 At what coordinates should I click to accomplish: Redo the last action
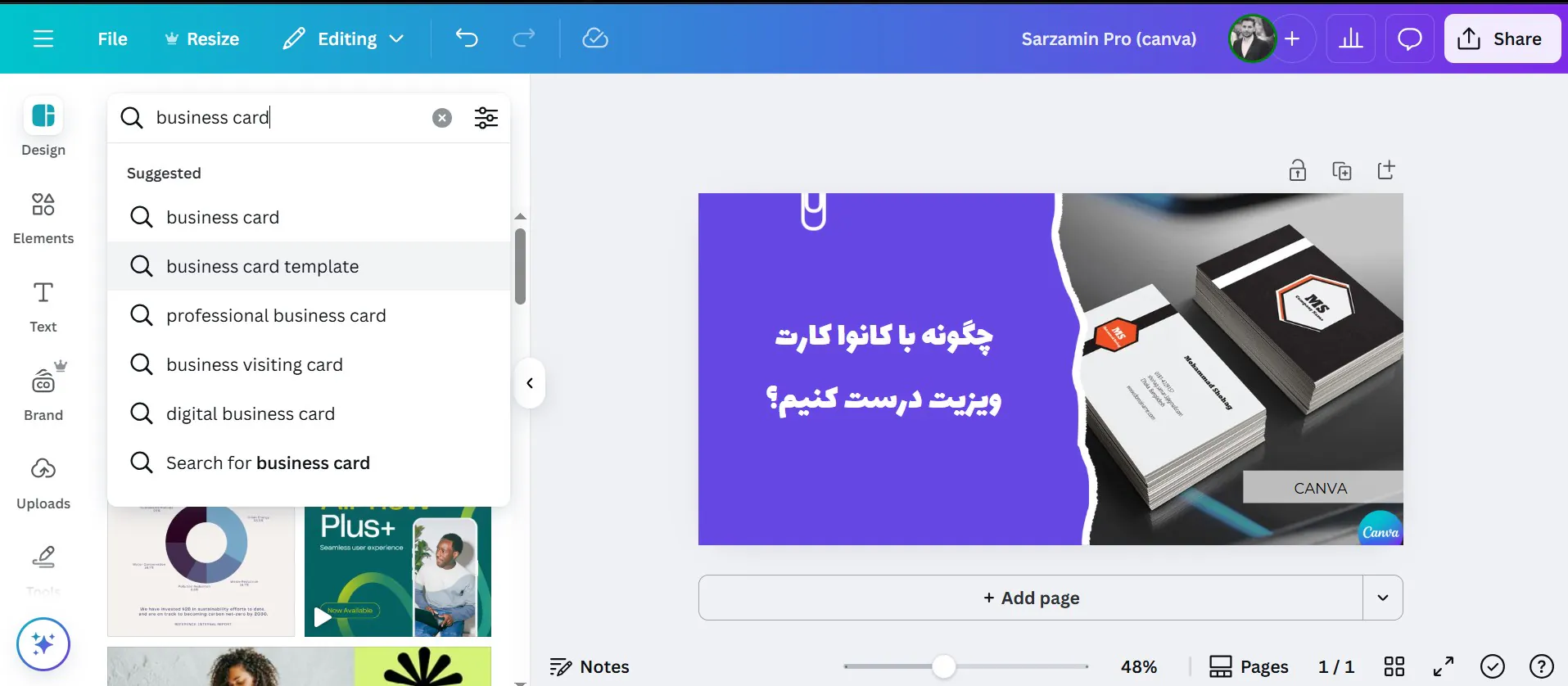[x=524, y=38]
